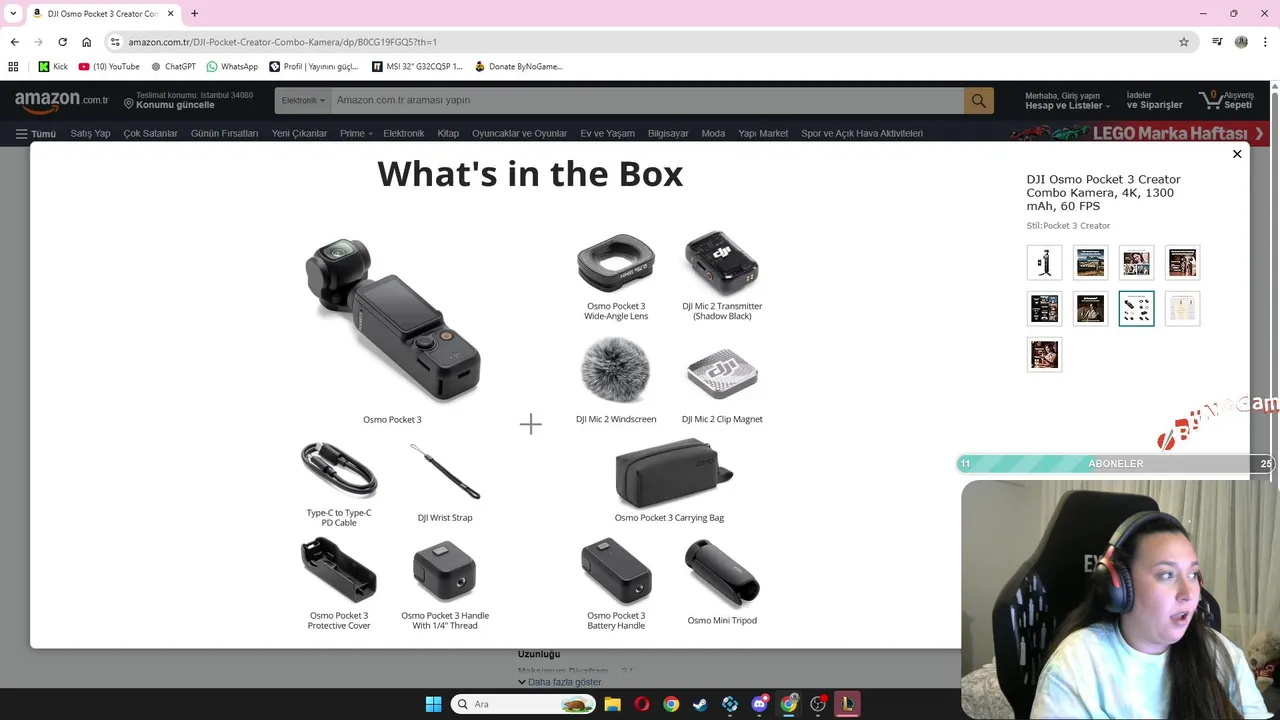Screen dimensions: 1280x720
Task: Open the WhatsApp bookmark
Action: [x=232, y=67]
